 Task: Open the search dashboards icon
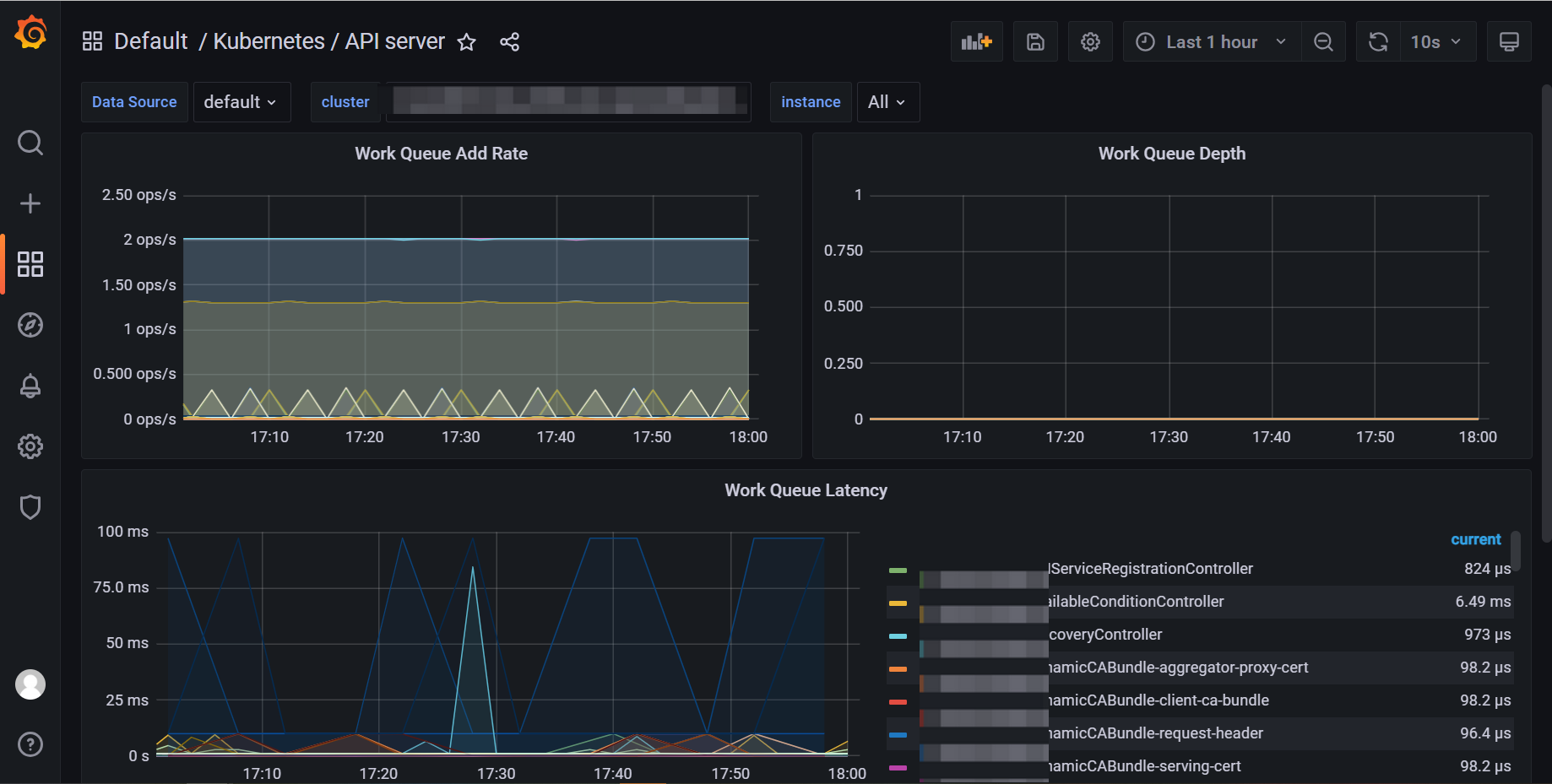[30, 143]
